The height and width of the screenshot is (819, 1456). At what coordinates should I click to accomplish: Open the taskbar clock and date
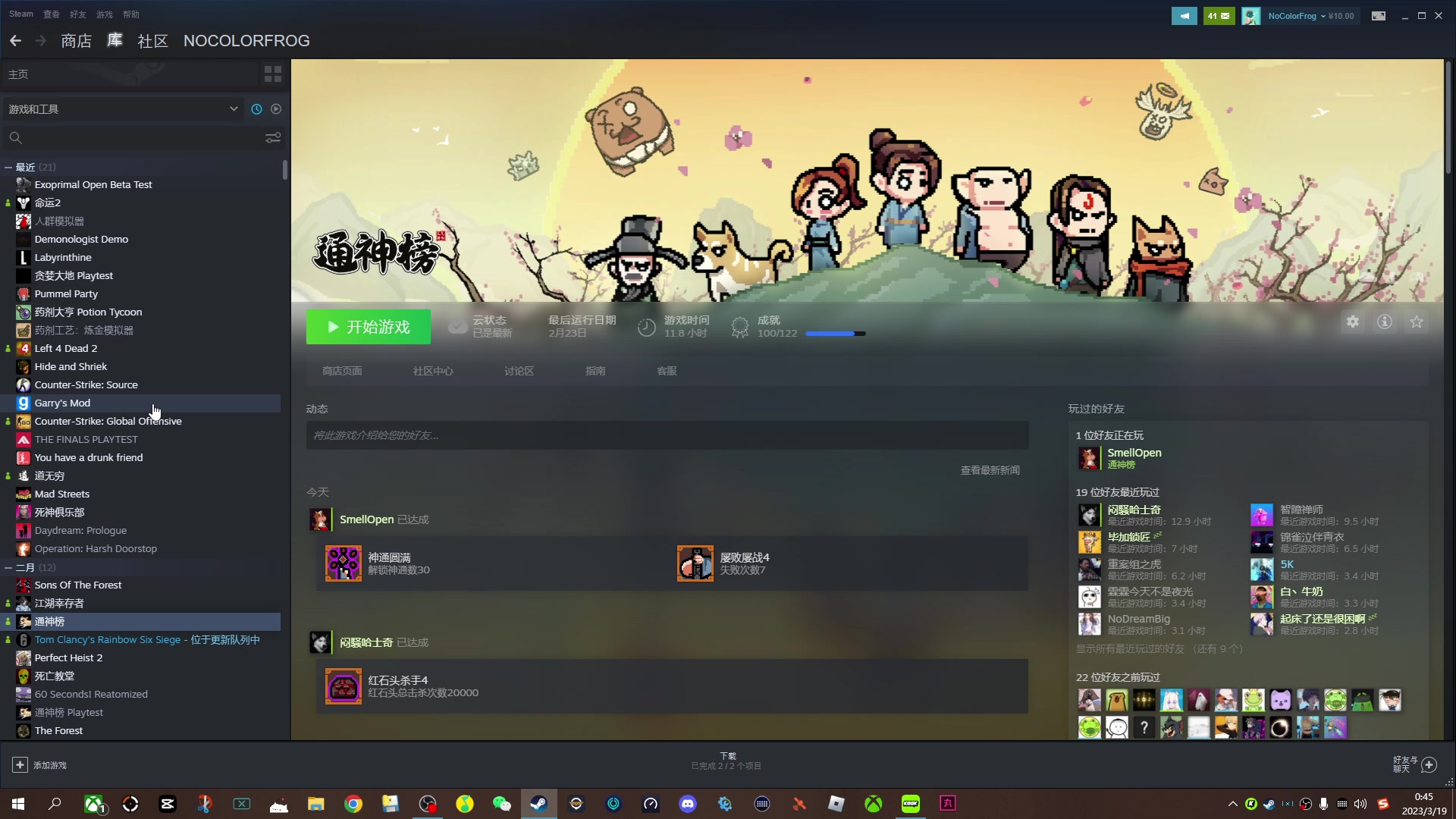1423,804
